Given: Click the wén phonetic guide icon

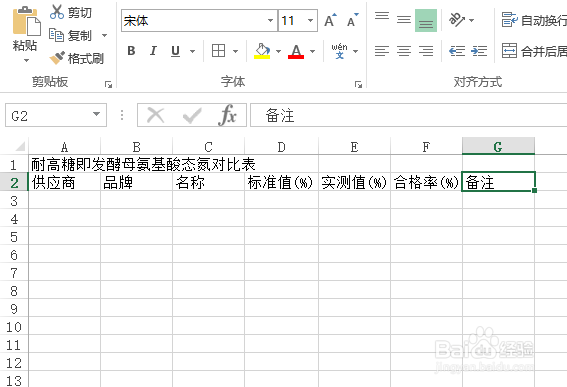Looking at the screenshot, I should pyautogui.click(x=339, y=51).
